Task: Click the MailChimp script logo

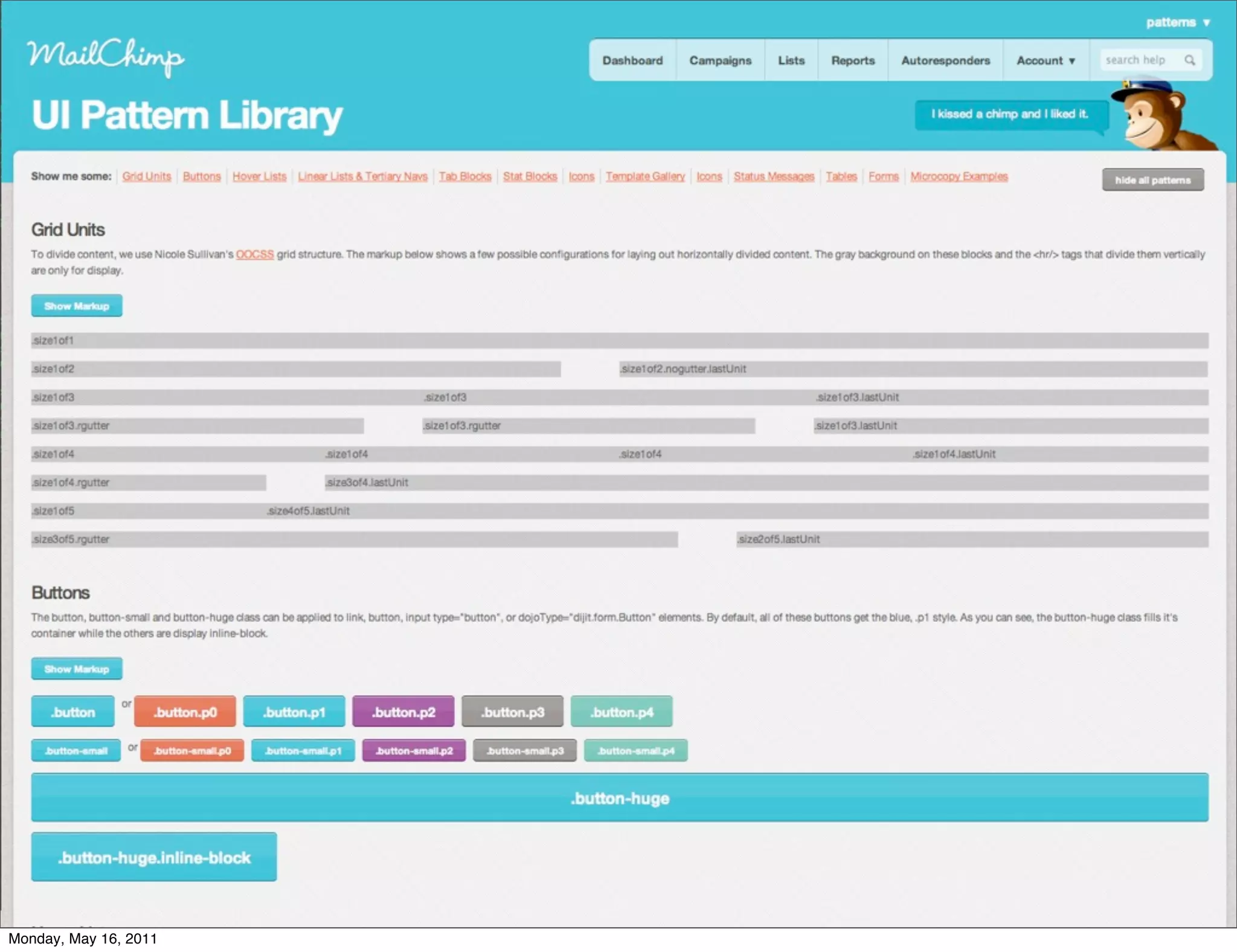Action: click(105, 57)
